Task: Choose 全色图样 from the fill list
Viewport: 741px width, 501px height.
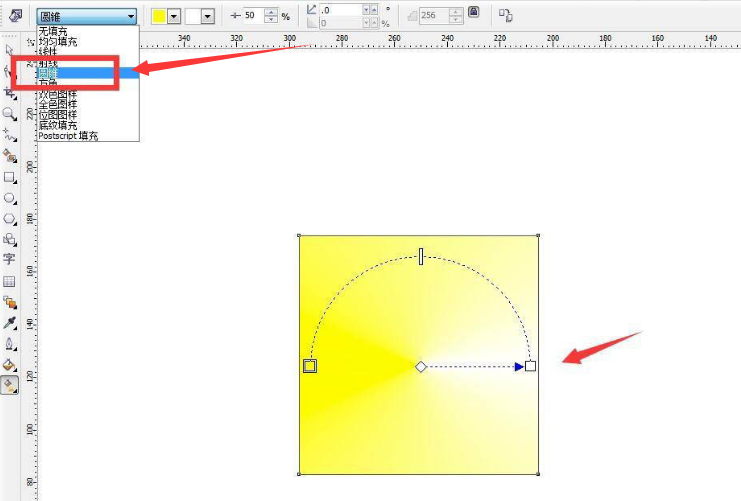Action: (x=58, y=104)
